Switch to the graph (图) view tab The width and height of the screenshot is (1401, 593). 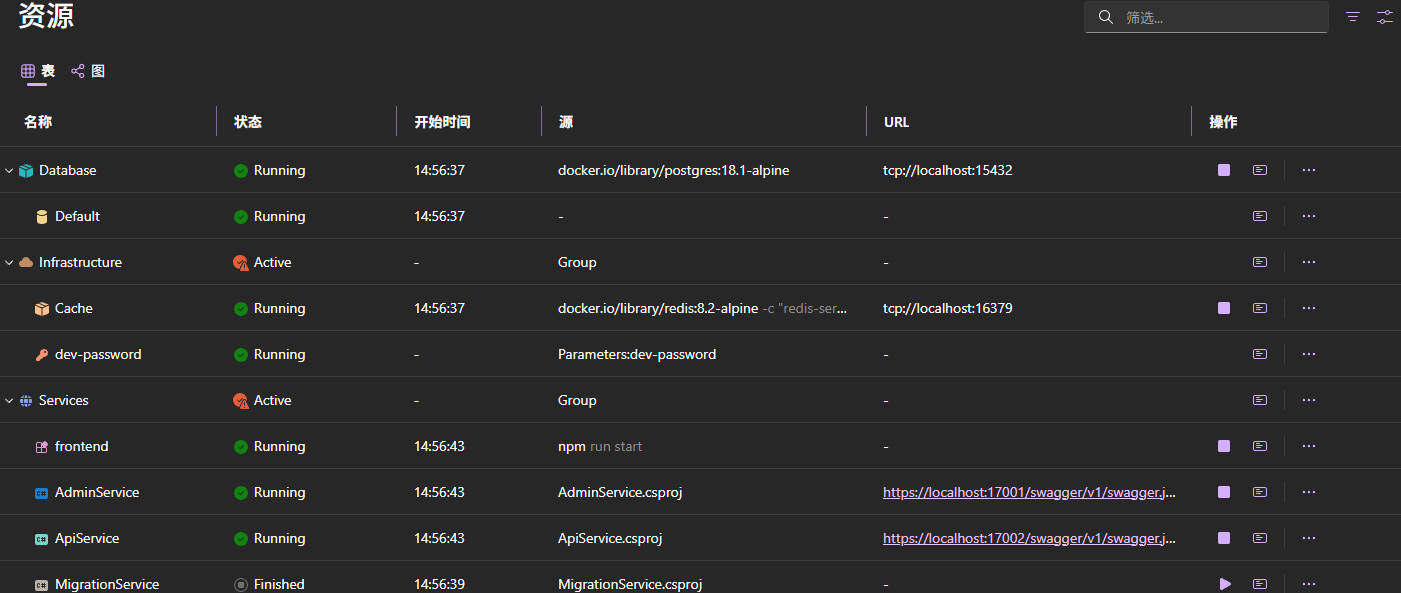(88, 71)
